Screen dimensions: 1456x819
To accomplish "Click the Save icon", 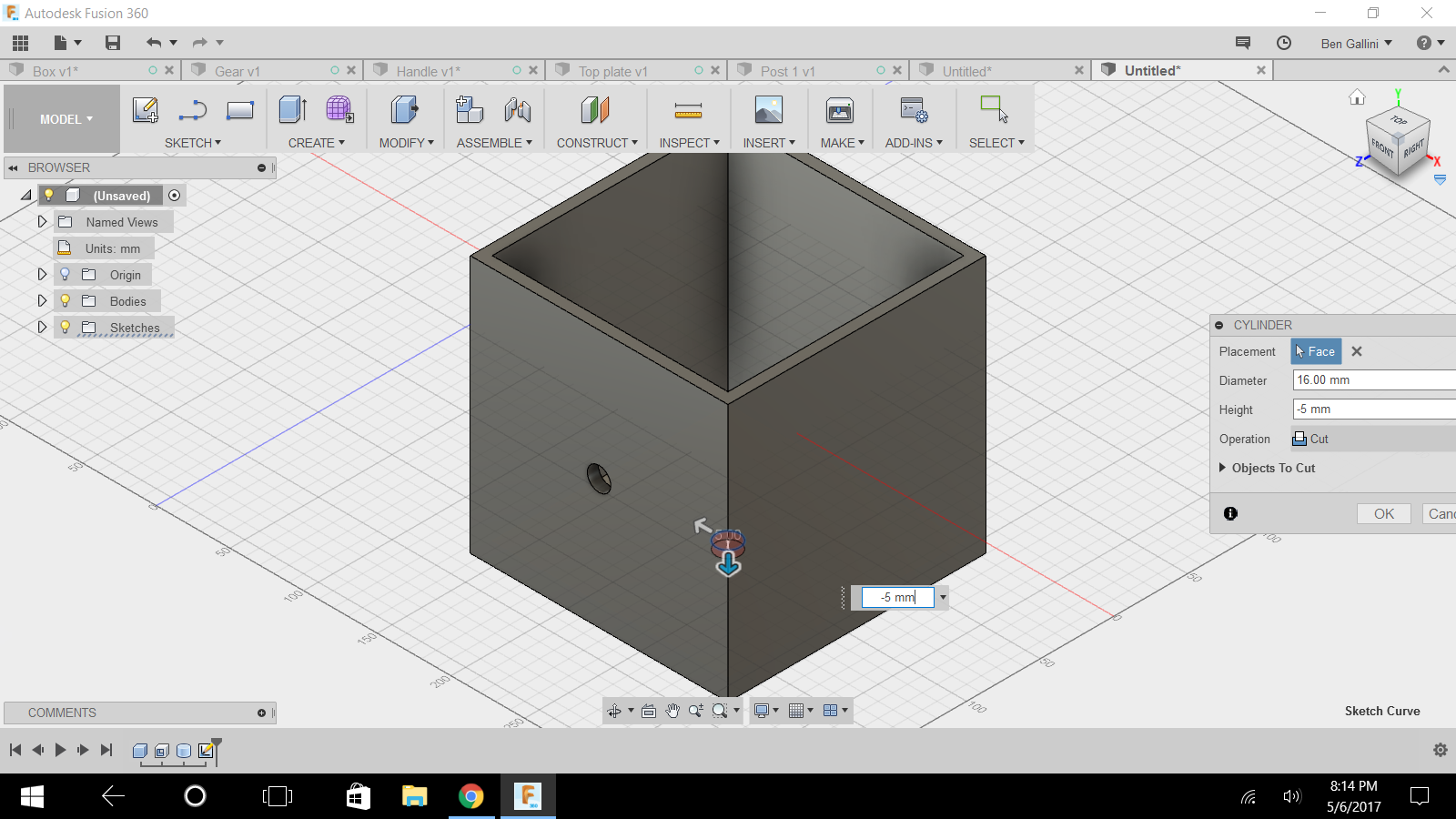I will pyautogui.click(x=113, y=43).
